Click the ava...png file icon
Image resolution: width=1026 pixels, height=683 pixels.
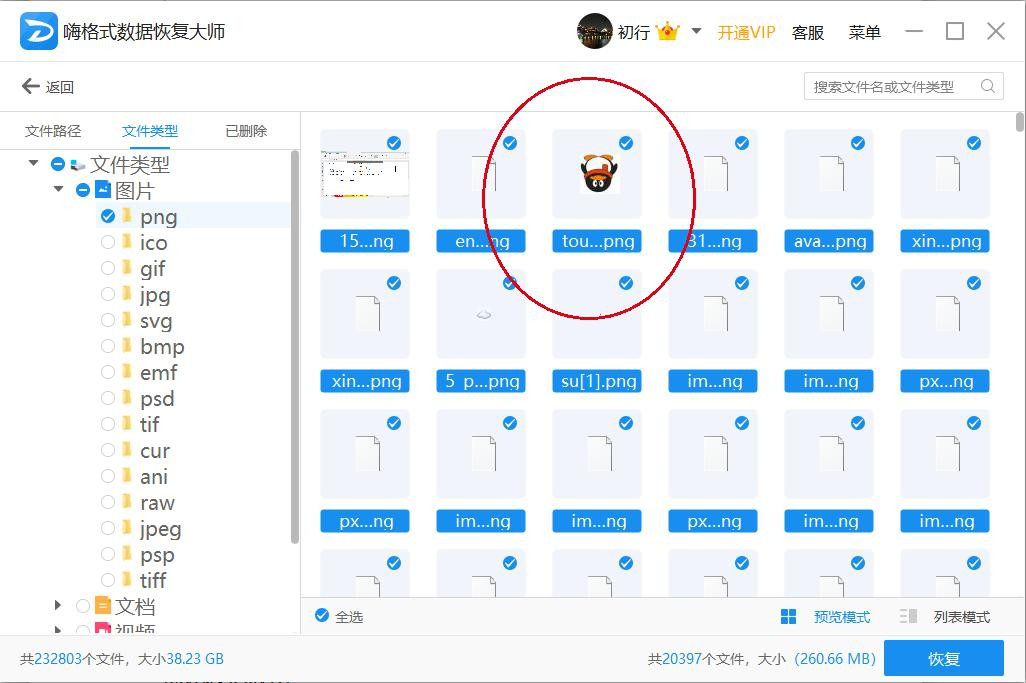[831, 173]
